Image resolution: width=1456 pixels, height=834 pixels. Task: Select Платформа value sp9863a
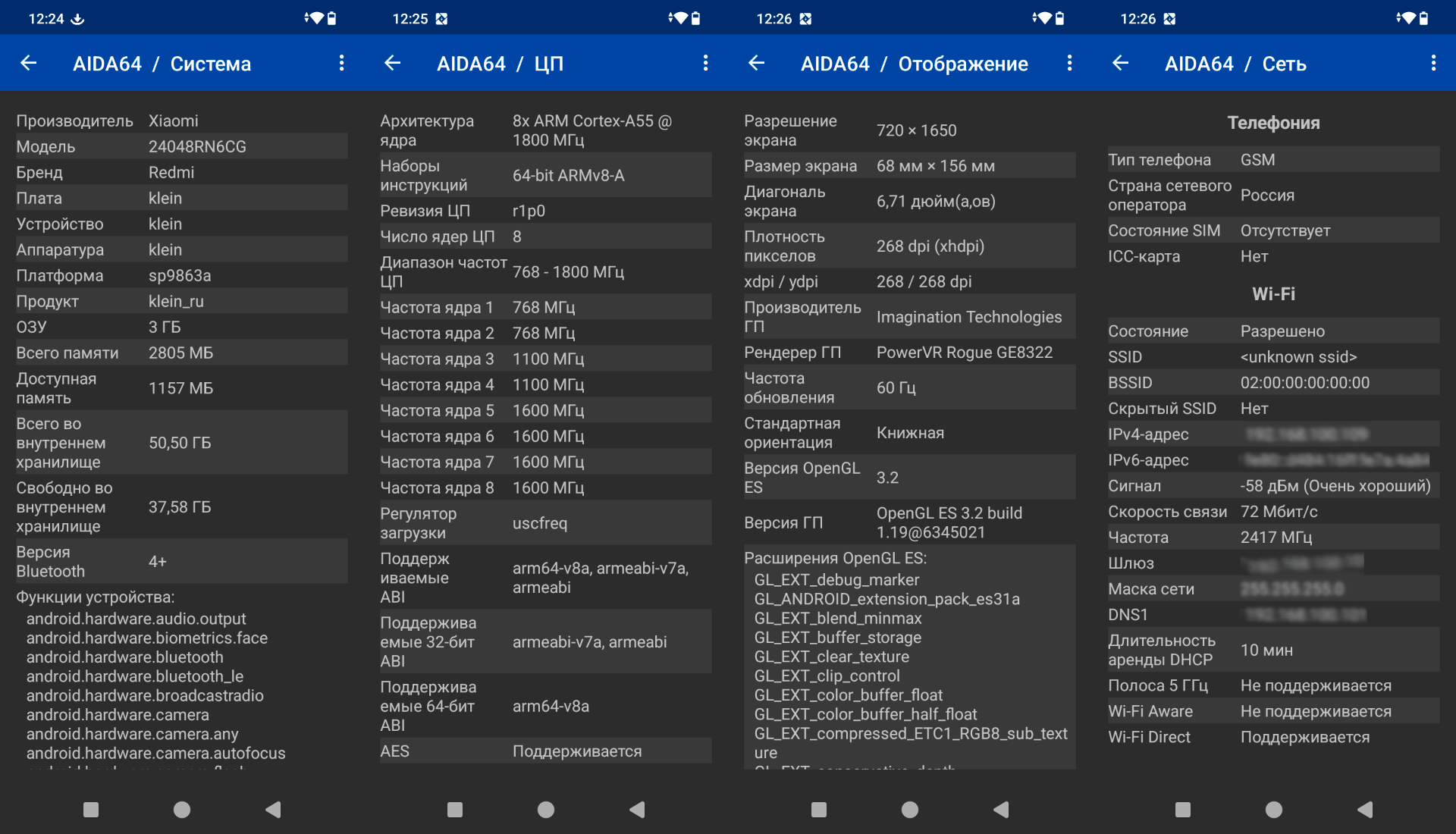tap(180, 275)
